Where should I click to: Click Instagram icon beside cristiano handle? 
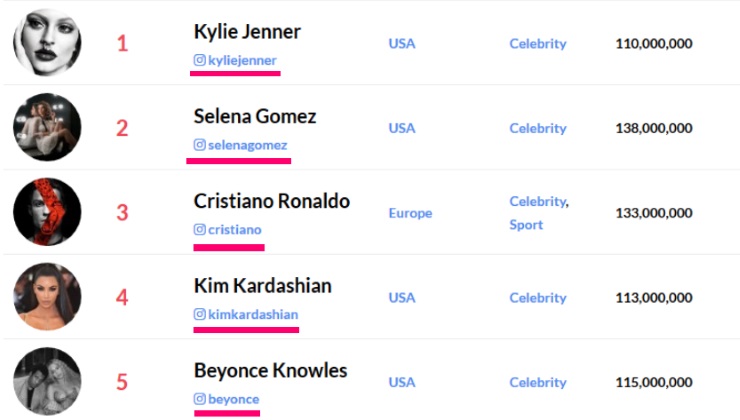pyautogui.click(x=200, y=229)
